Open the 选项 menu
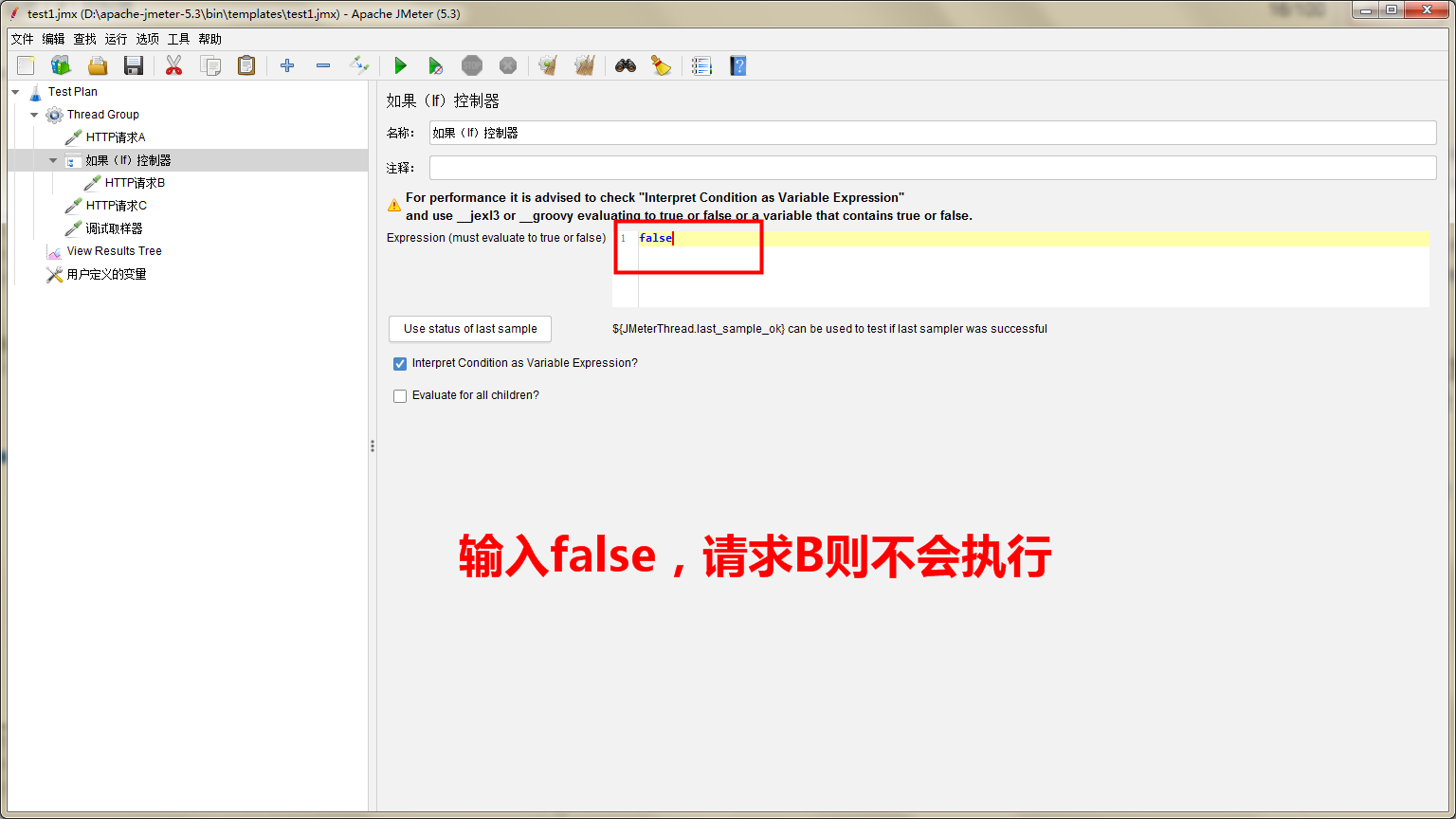Viewport: 1456px width, 819px height. [x=147, y=39]
